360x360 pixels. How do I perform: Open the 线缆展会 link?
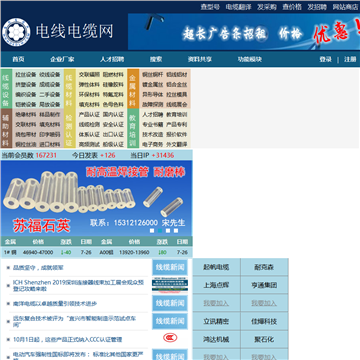pyautogui.click(x=177, y=104)
